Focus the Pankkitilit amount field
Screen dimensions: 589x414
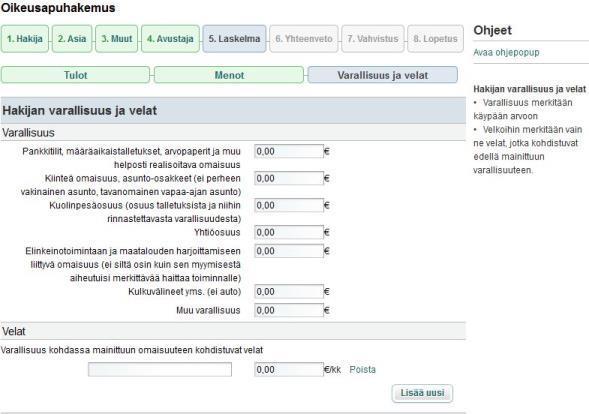[289, 151]
